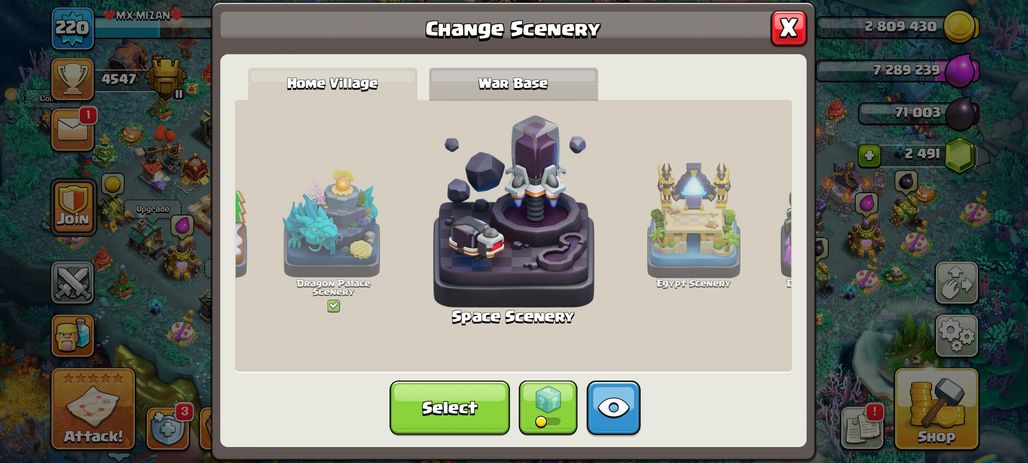Image resolution: width=1028 pixels, height=463 pixels.
Task: Open the army barbarian icon
Action: coord(72,336)
